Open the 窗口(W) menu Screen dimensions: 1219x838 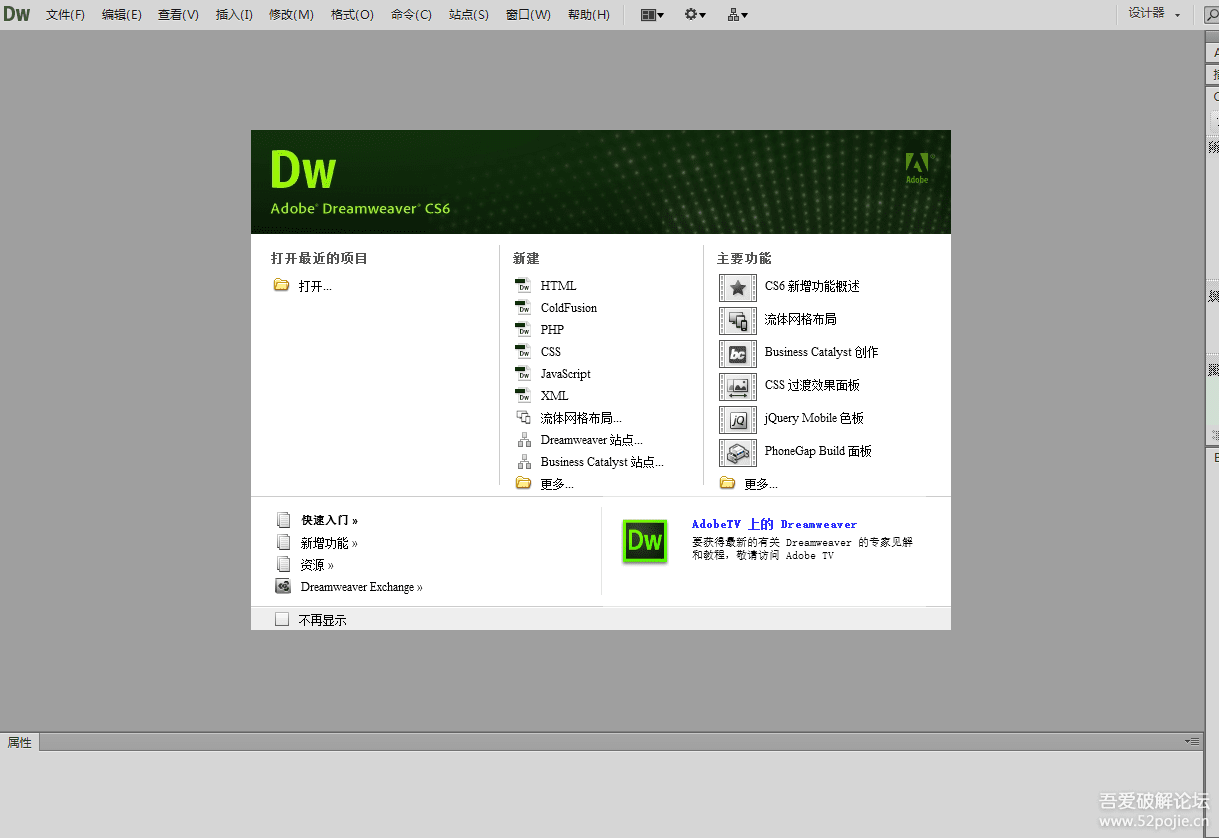coord(529,15)
